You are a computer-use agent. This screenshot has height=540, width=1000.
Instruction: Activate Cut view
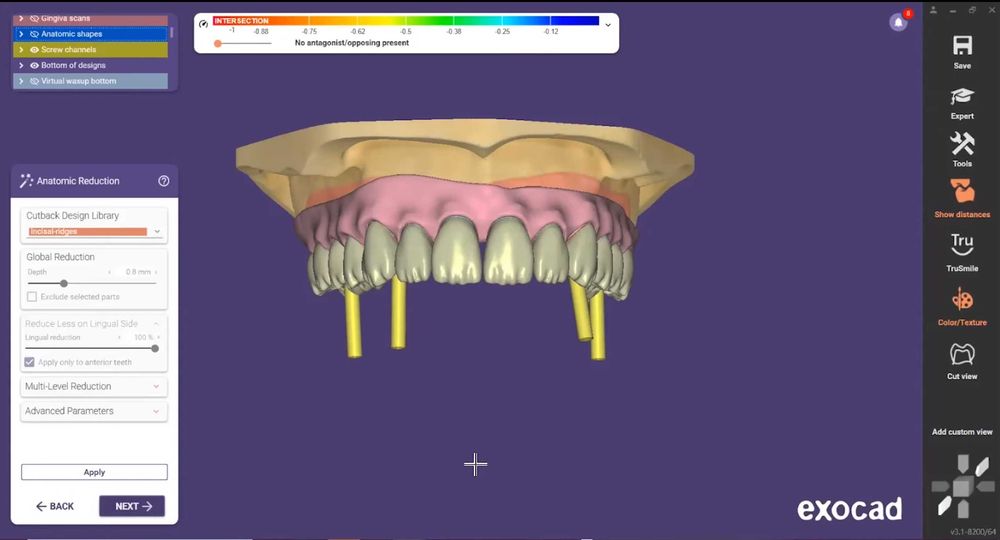[x=962, y=354]
